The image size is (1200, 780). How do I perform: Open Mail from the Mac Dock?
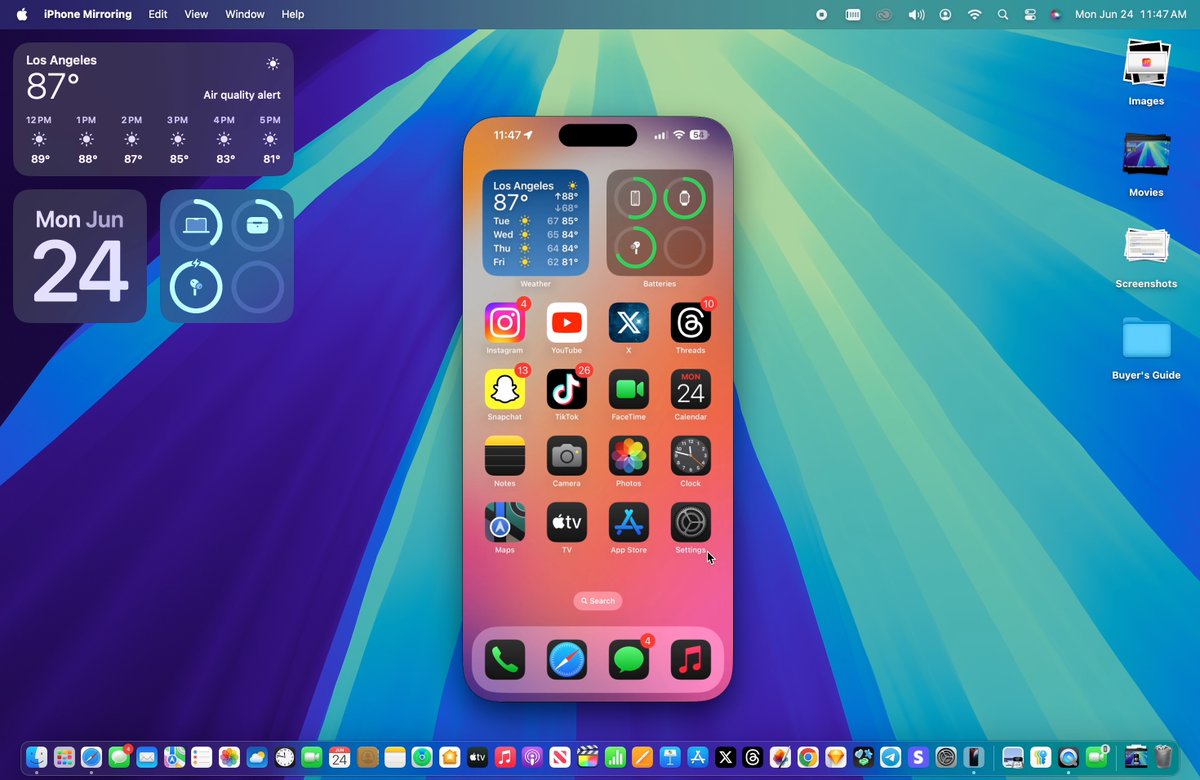click(x=147, y=757)
